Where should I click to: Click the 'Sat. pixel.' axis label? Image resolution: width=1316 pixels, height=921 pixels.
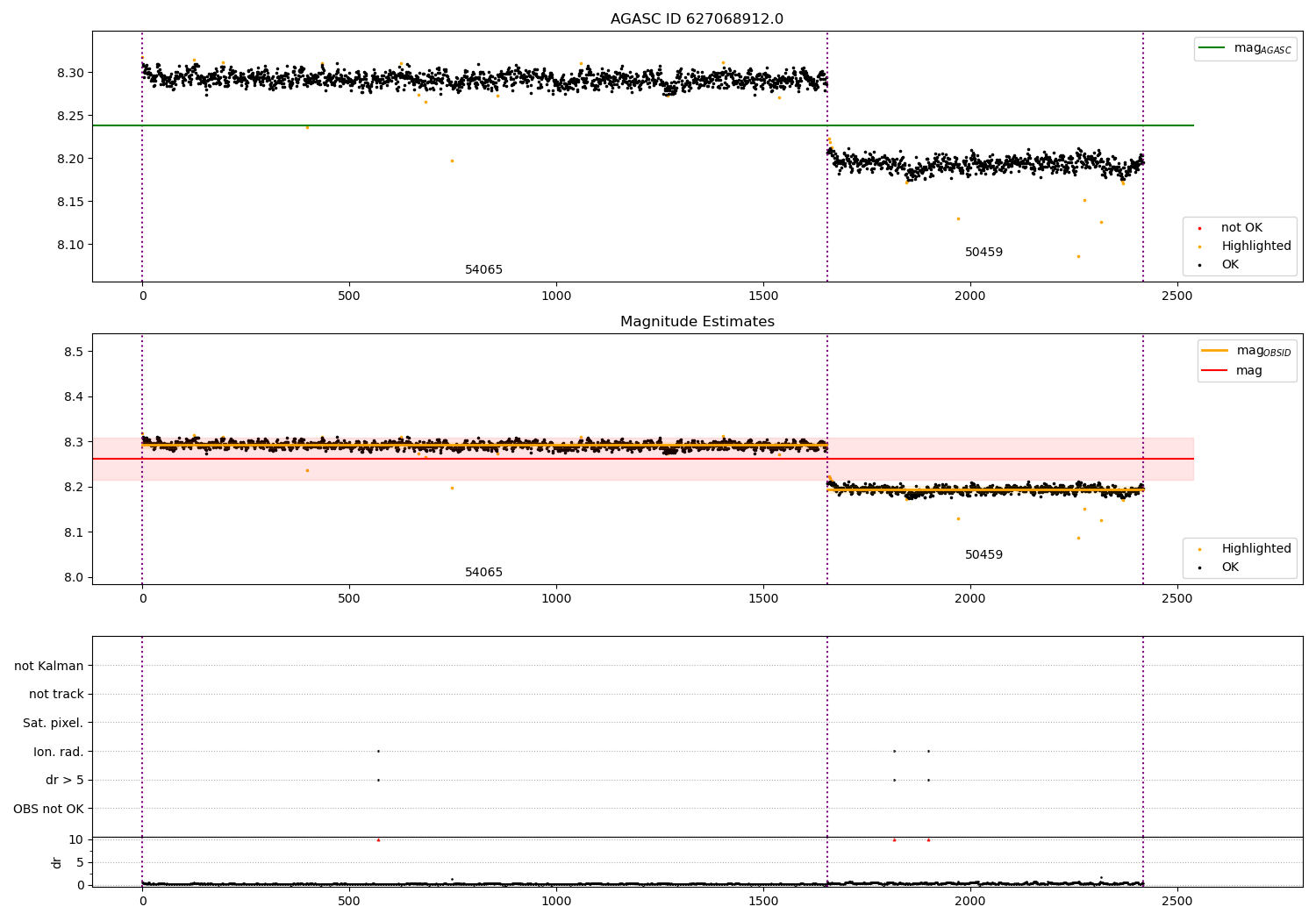coord(54,723)
